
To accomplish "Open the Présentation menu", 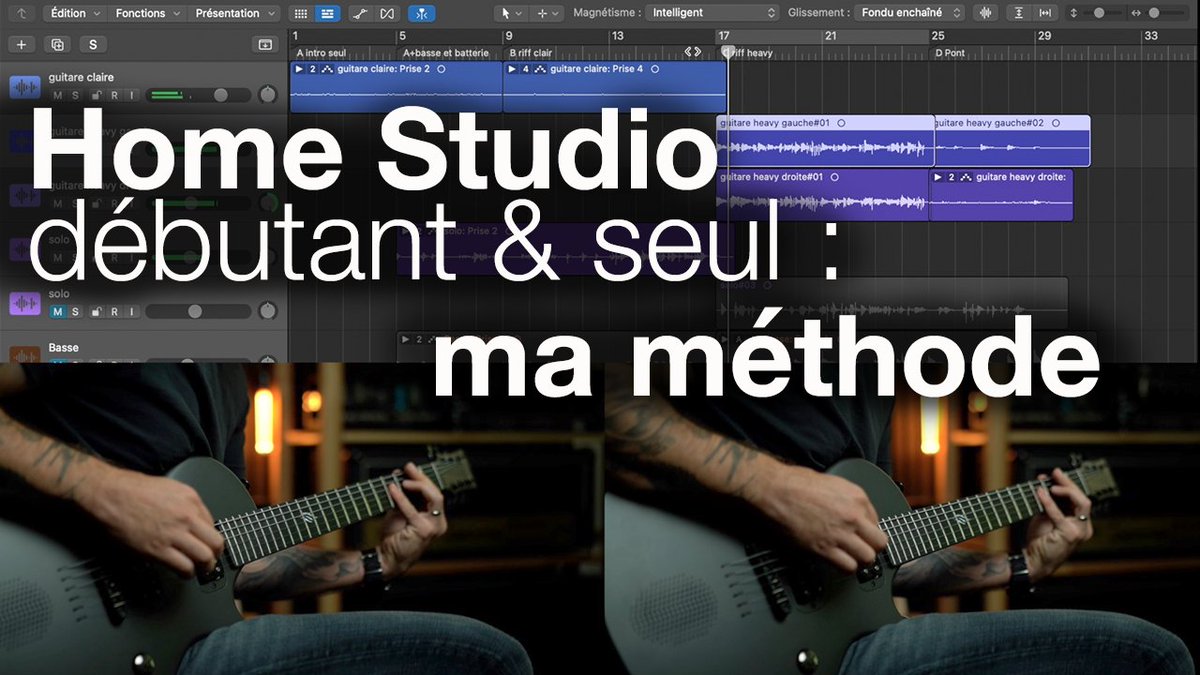I will tap(234, 13).
